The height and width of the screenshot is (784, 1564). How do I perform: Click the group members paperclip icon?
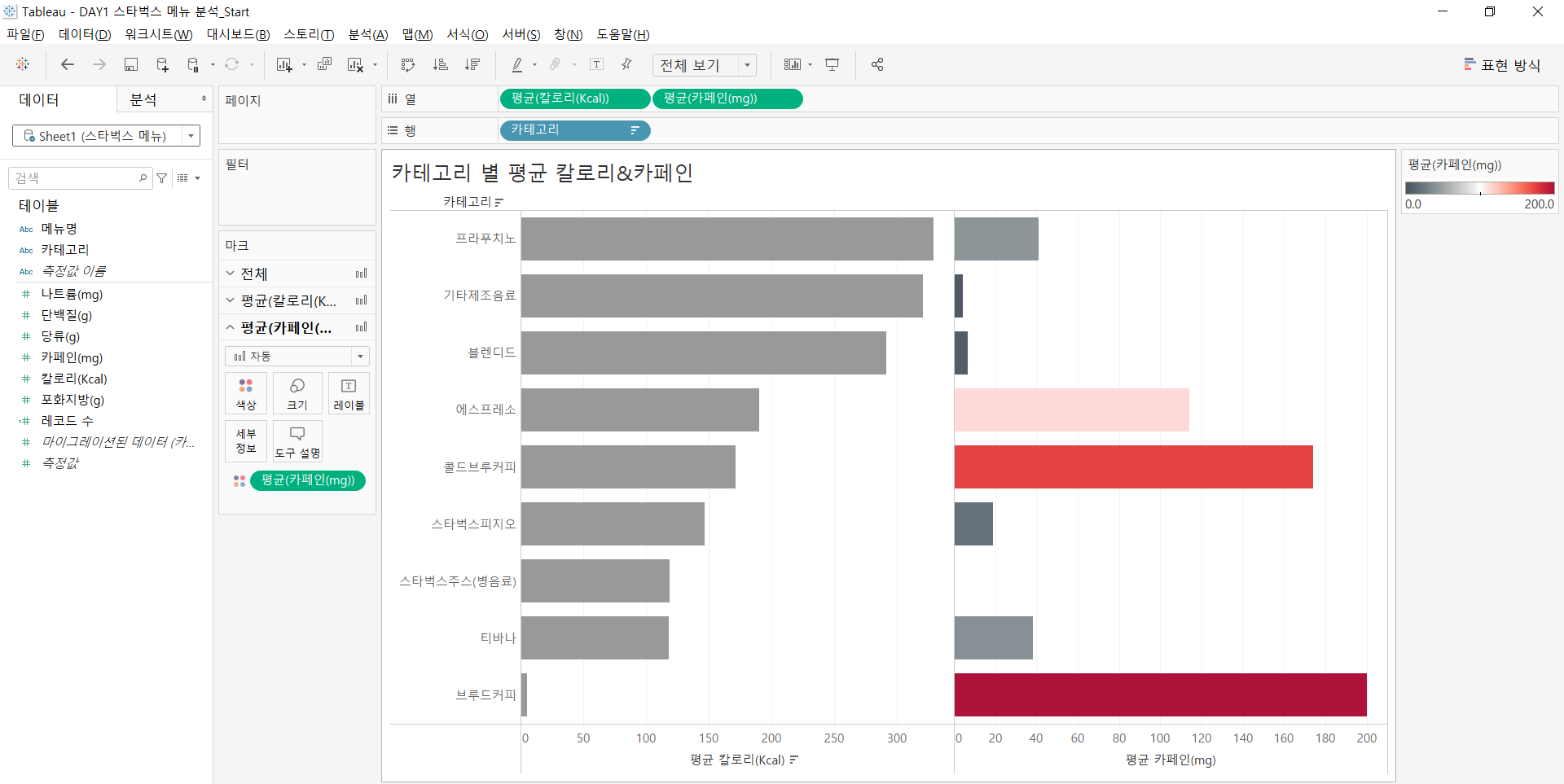click(555, 64)
